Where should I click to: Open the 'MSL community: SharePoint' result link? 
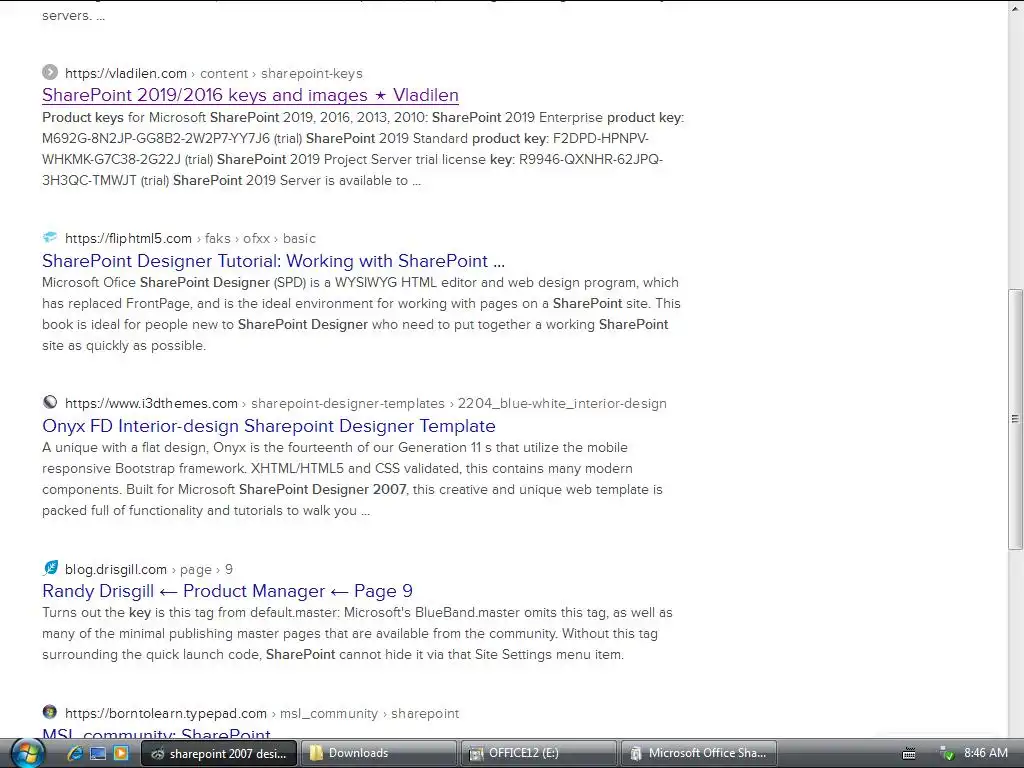pyautogui.click(x=156, y=733)
